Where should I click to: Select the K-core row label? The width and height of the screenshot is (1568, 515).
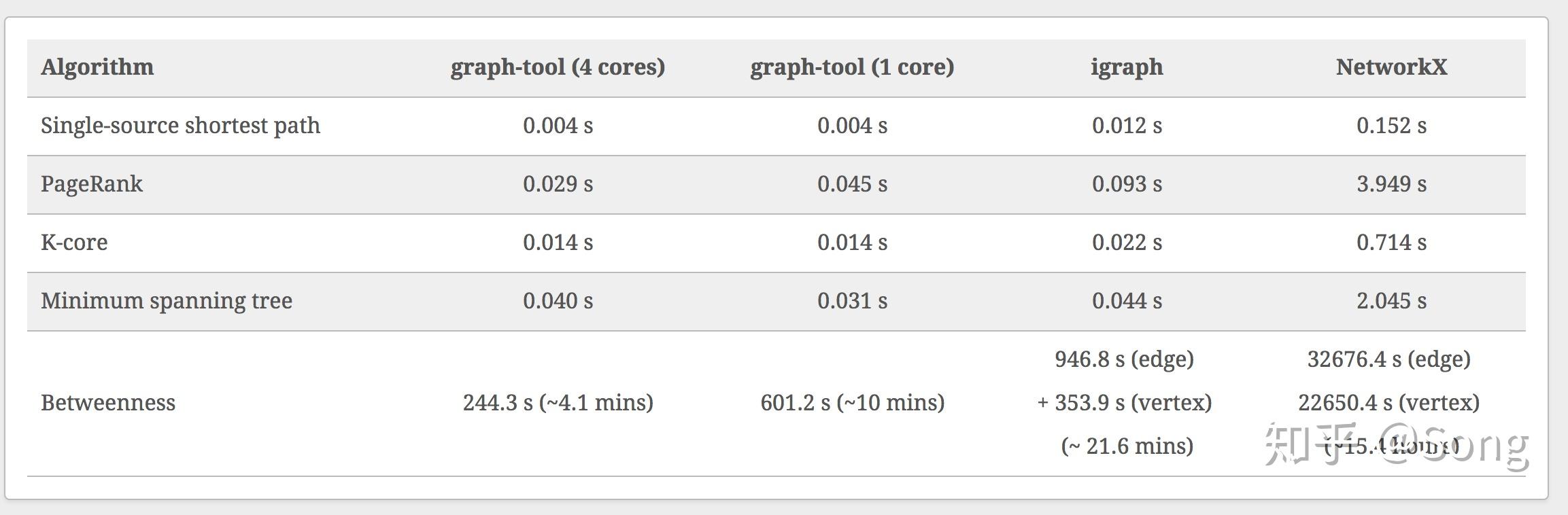(x=74, y=243)
